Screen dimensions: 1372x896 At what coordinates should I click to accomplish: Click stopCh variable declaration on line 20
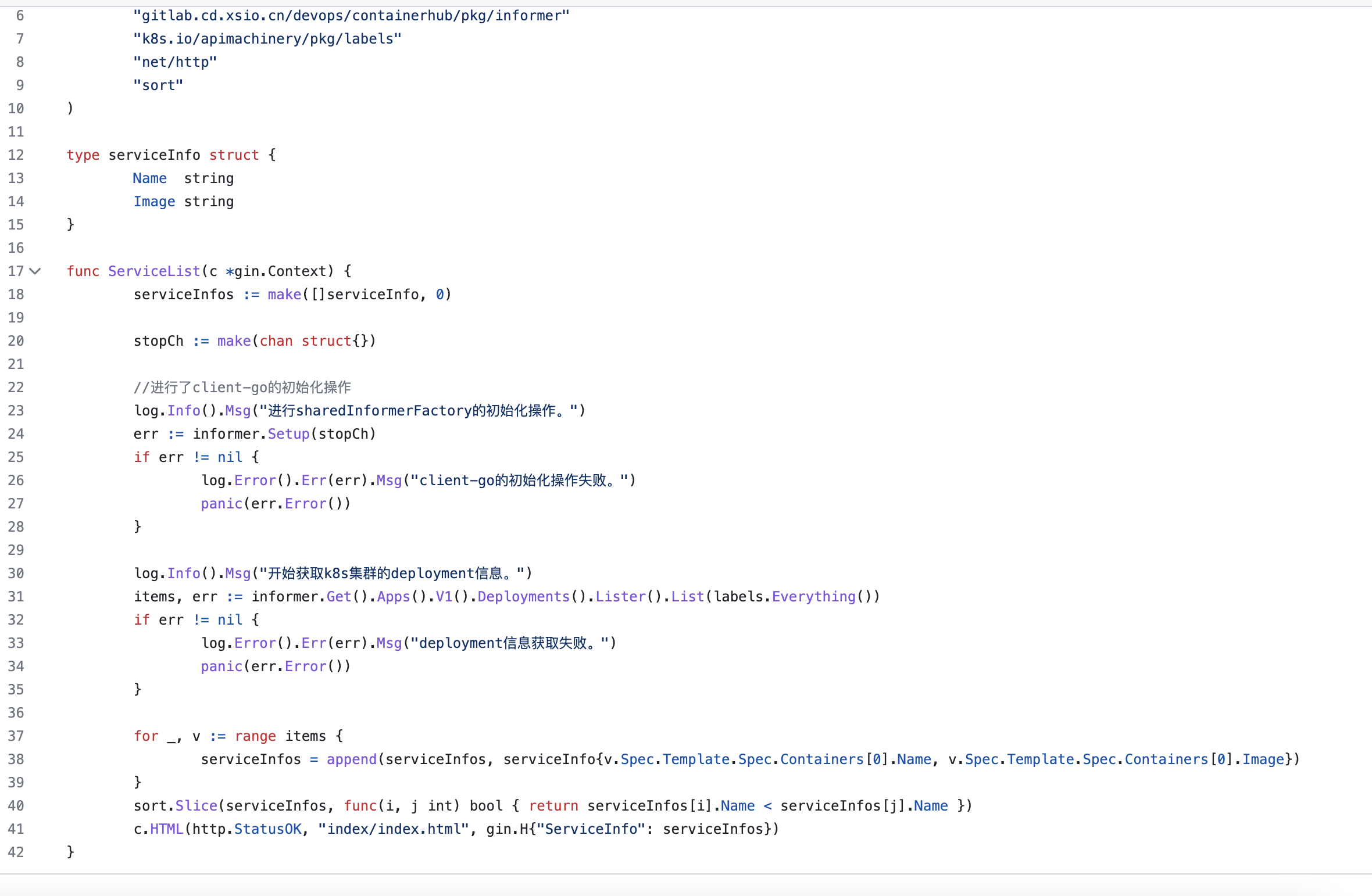[x=158, y=341]
